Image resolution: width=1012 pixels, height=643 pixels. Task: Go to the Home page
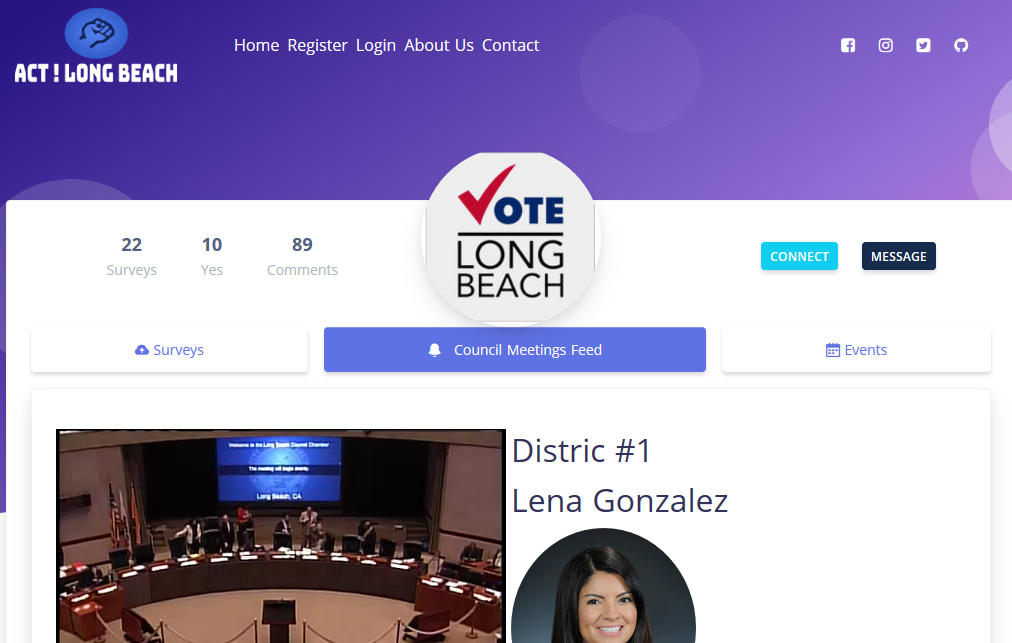click(256, 45)
